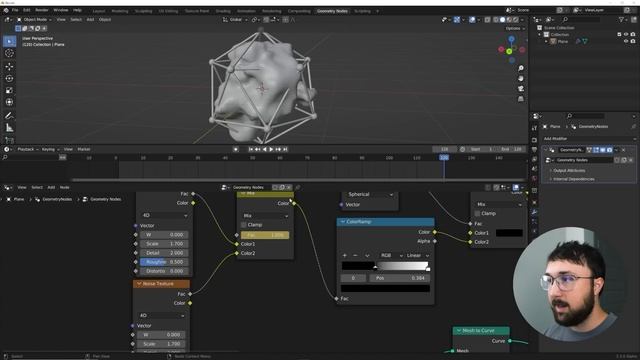Click Color1 black swatch in right Mix node
640x360 pixels.
[x=509, y=233]
